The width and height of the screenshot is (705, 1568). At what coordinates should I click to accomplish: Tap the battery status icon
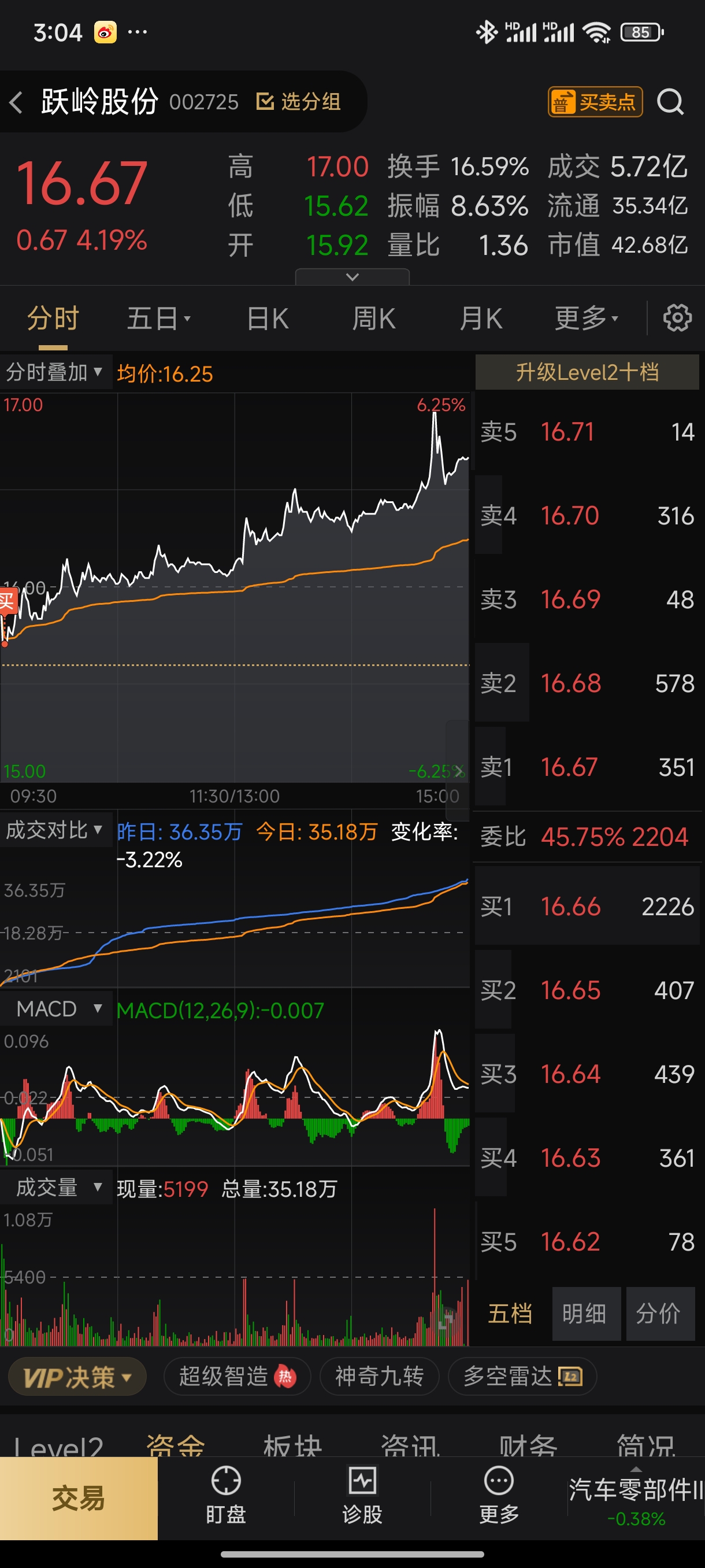(642, 32)
